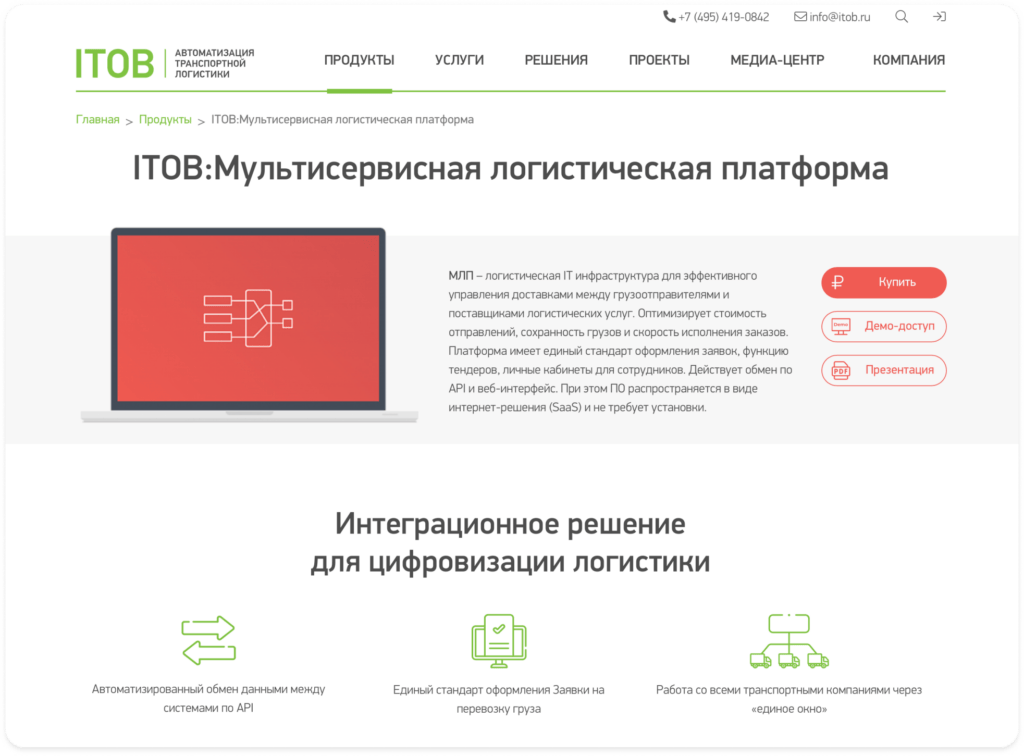Open the Услуги menu

click(459, 60)
